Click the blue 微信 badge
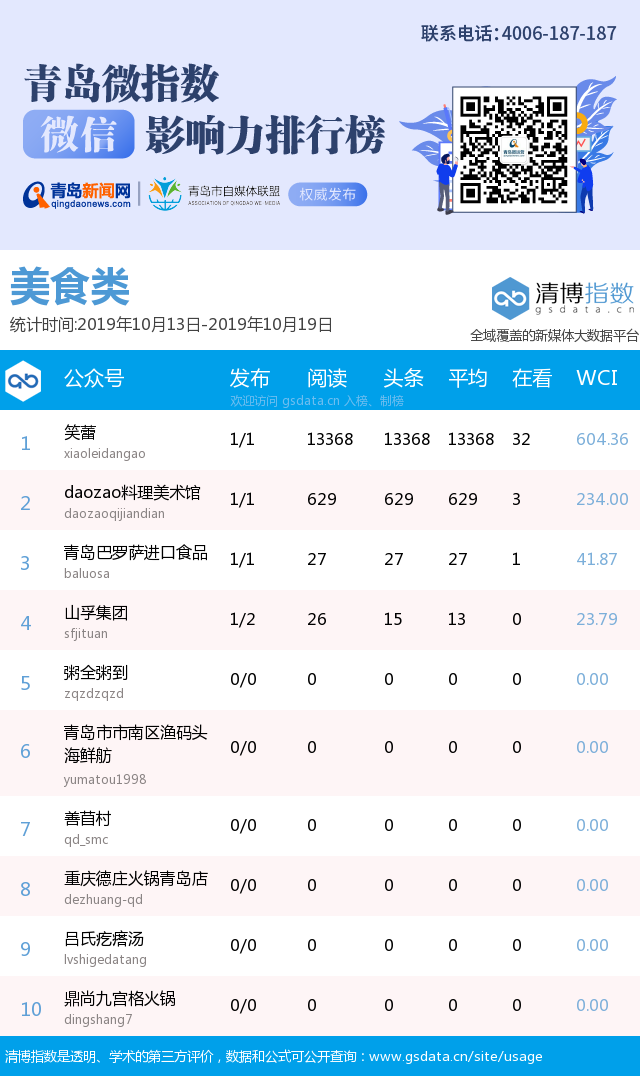640x1076 pixels. pos(78,135)
